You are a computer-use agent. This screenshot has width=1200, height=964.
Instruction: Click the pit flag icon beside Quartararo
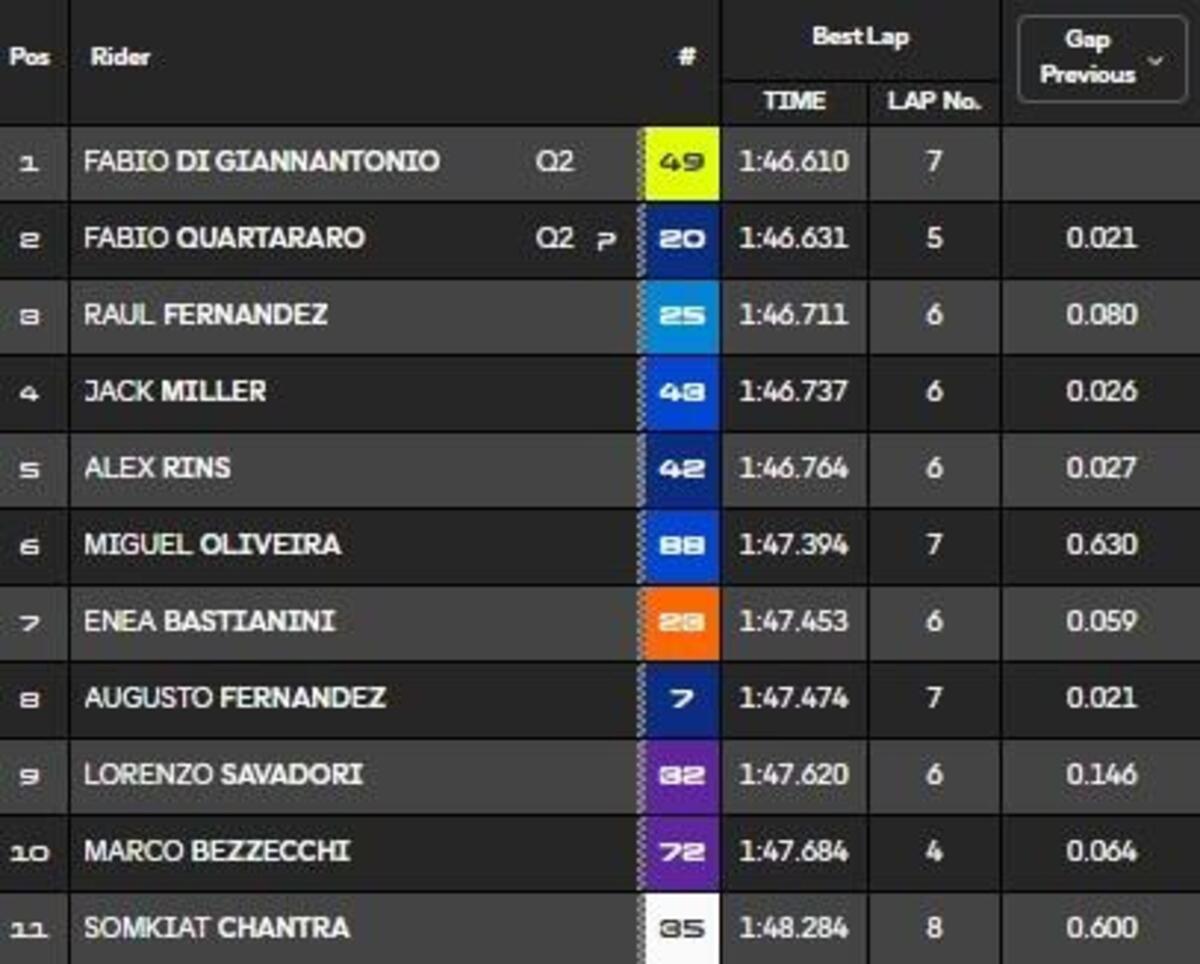pos(605,240)
